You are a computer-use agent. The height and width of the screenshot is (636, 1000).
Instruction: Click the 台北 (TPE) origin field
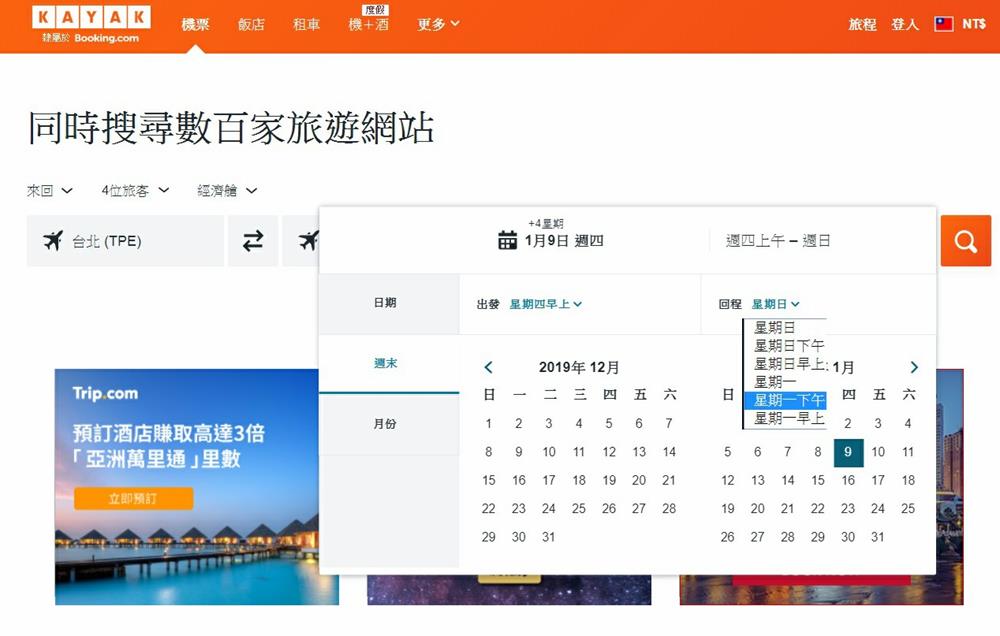[x=125, y=241]
